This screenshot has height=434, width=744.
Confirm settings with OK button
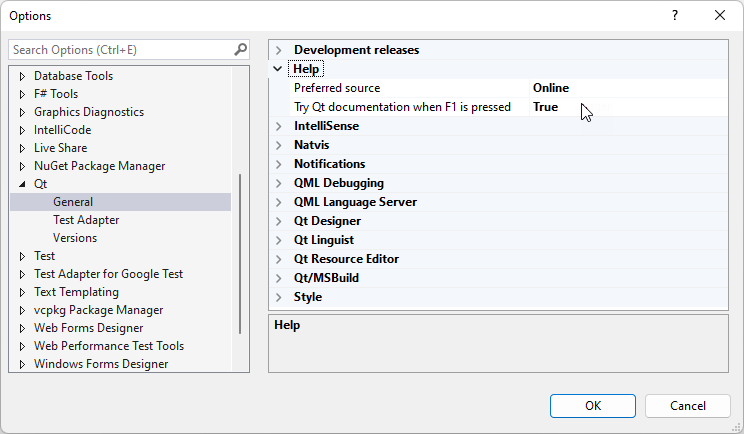pyautogui.click(x=593, y=406)
